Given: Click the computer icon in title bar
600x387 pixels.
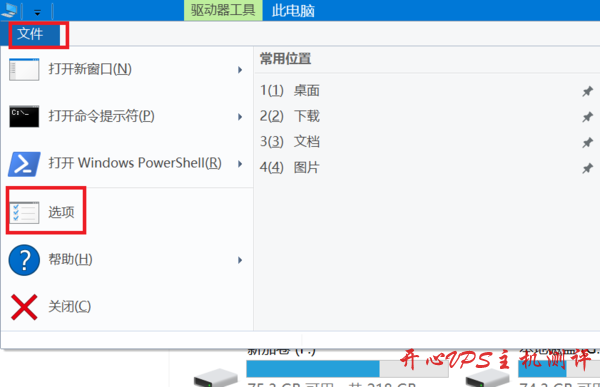Looking at the screenshot, I should coord(9,10).
